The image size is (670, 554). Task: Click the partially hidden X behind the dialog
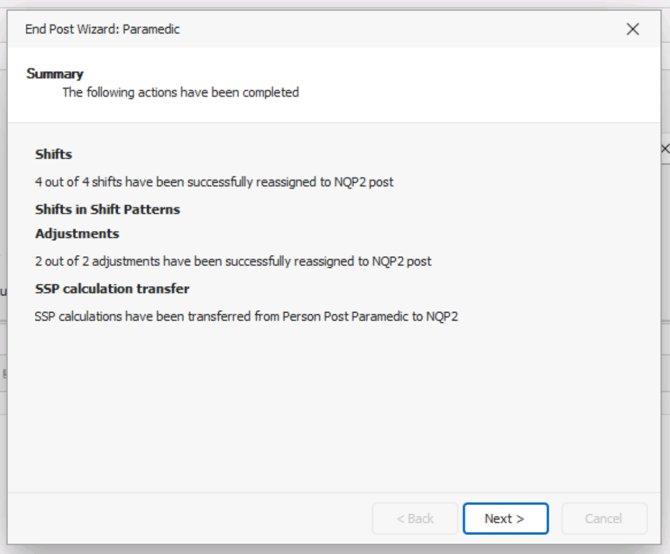point(665,148)
